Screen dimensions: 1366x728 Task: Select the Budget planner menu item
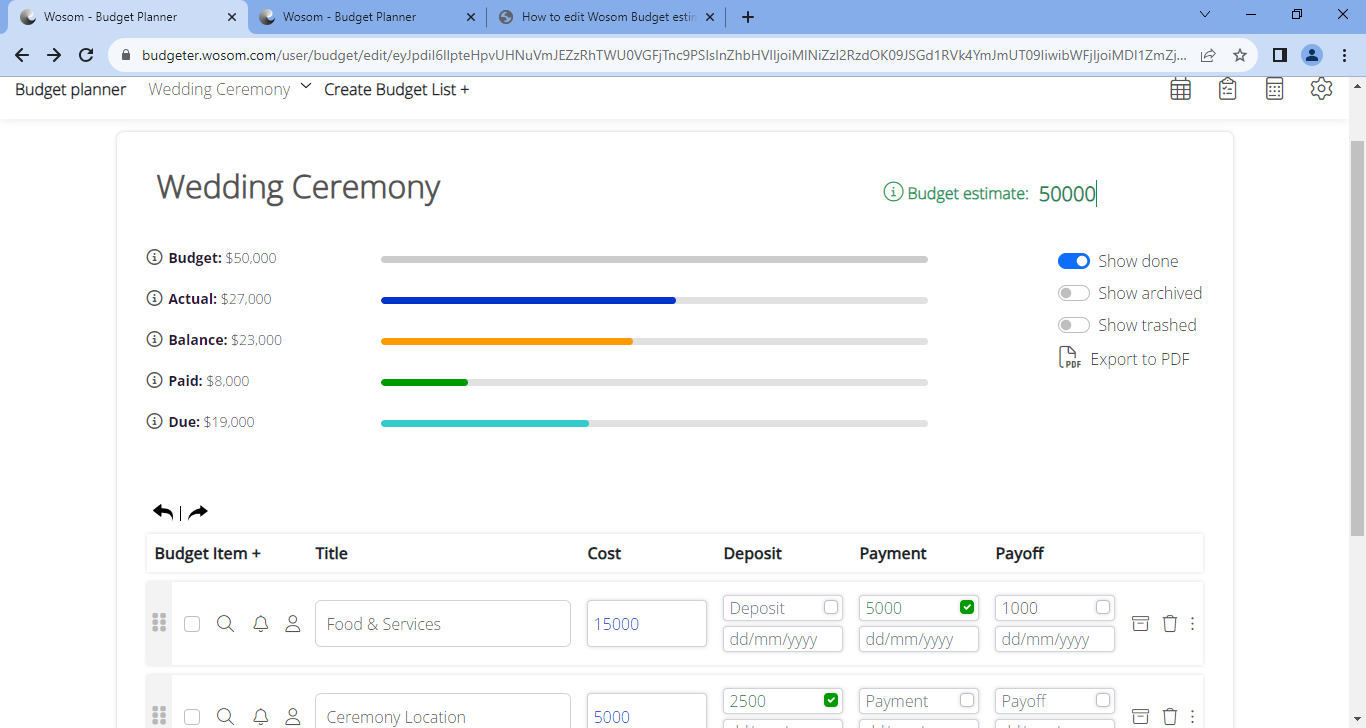pyautogui.click(x=69, y=88)
